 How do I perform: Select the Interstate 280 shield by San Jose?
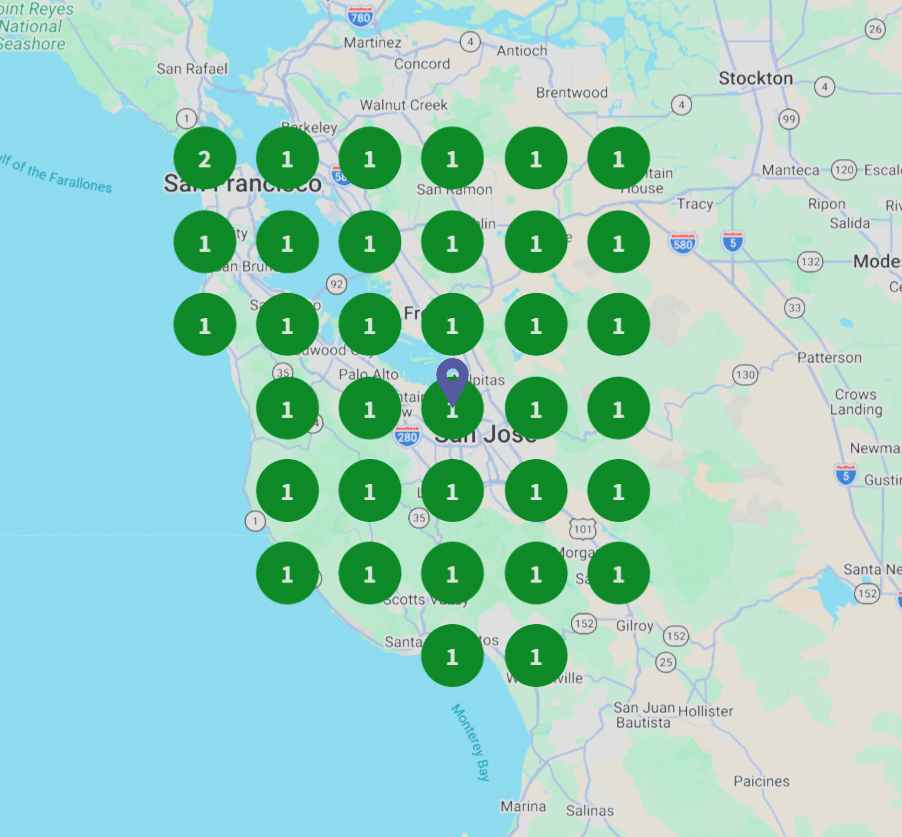(407, 435)
